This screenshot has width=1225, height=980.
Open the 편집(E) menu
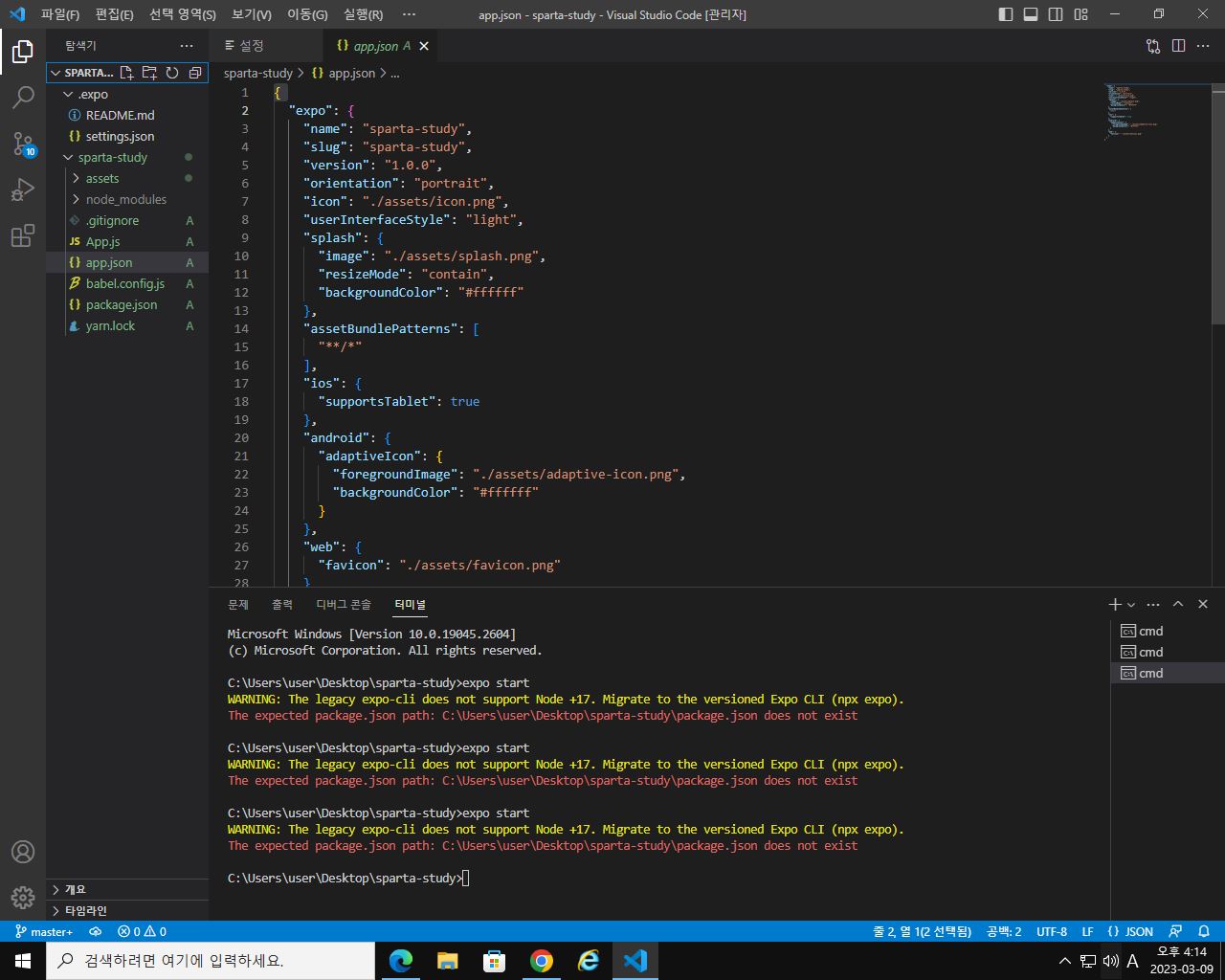pos(114,14)
